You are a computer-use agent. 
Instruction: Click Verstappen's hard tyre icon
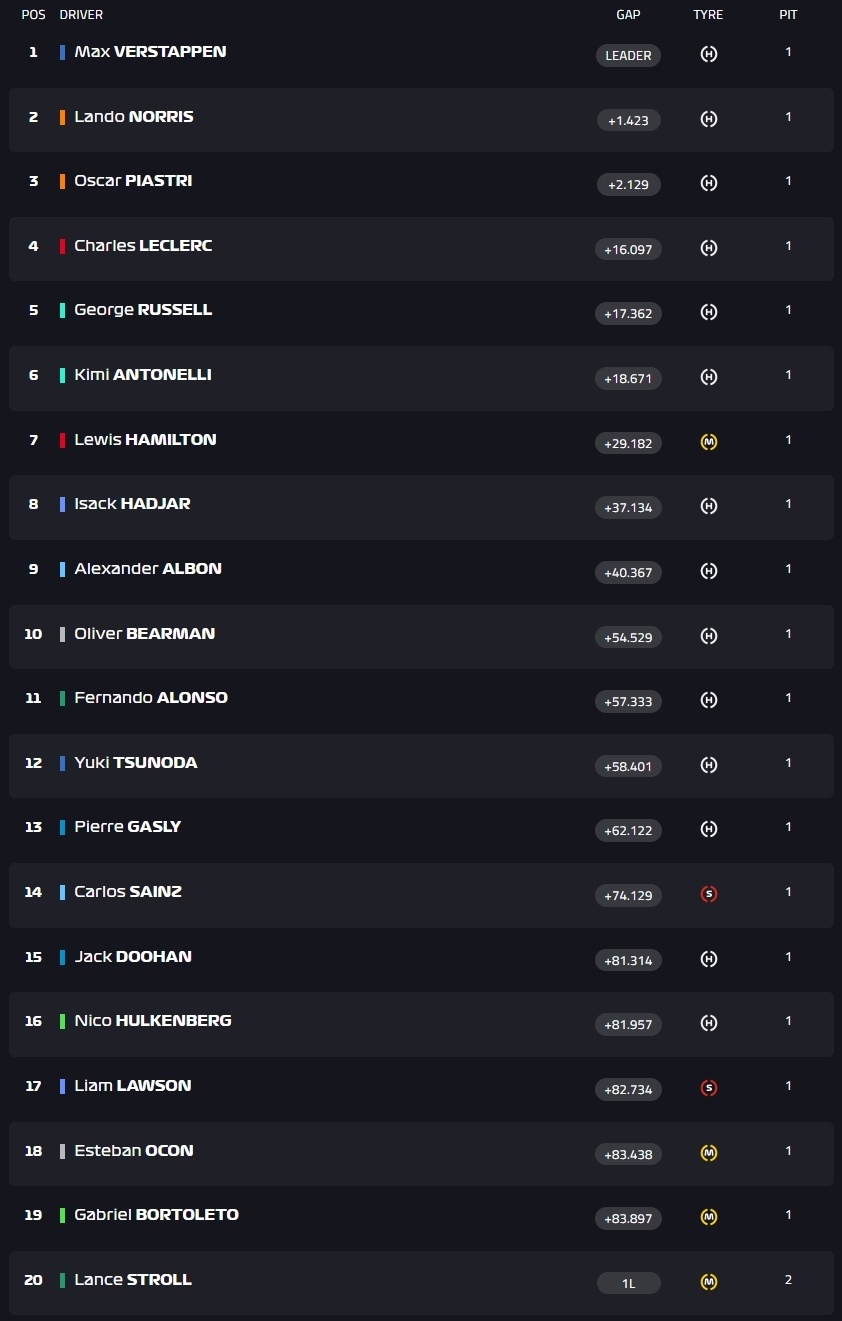708,54
